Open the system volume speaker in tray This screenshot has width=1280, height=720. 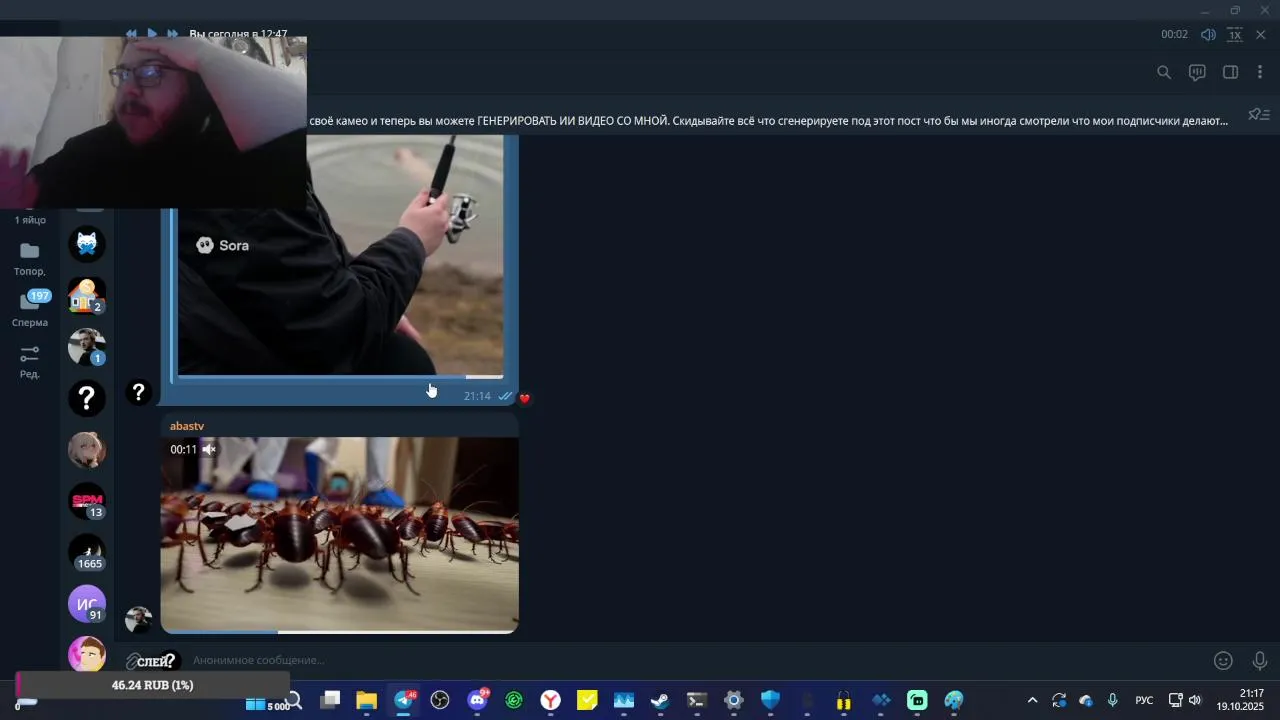coord(1194,700)
